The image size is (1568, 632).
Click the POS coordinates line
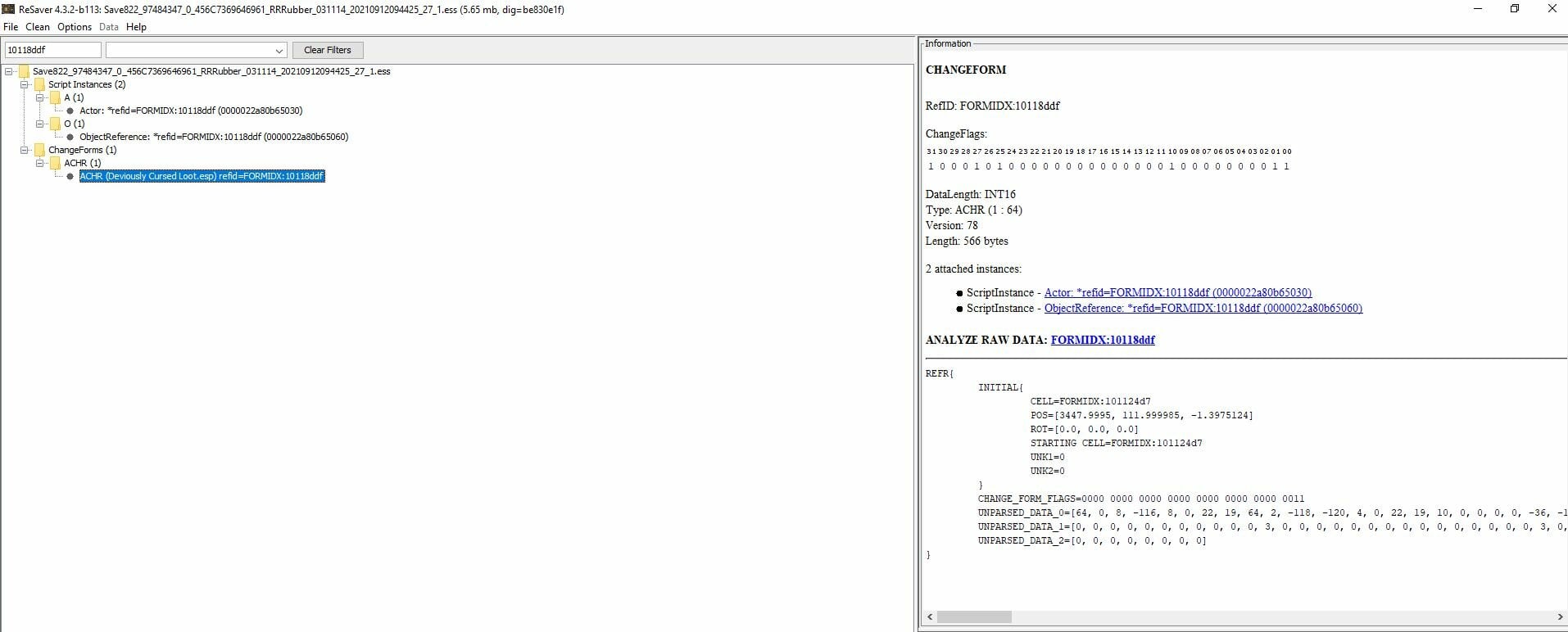1142,415
